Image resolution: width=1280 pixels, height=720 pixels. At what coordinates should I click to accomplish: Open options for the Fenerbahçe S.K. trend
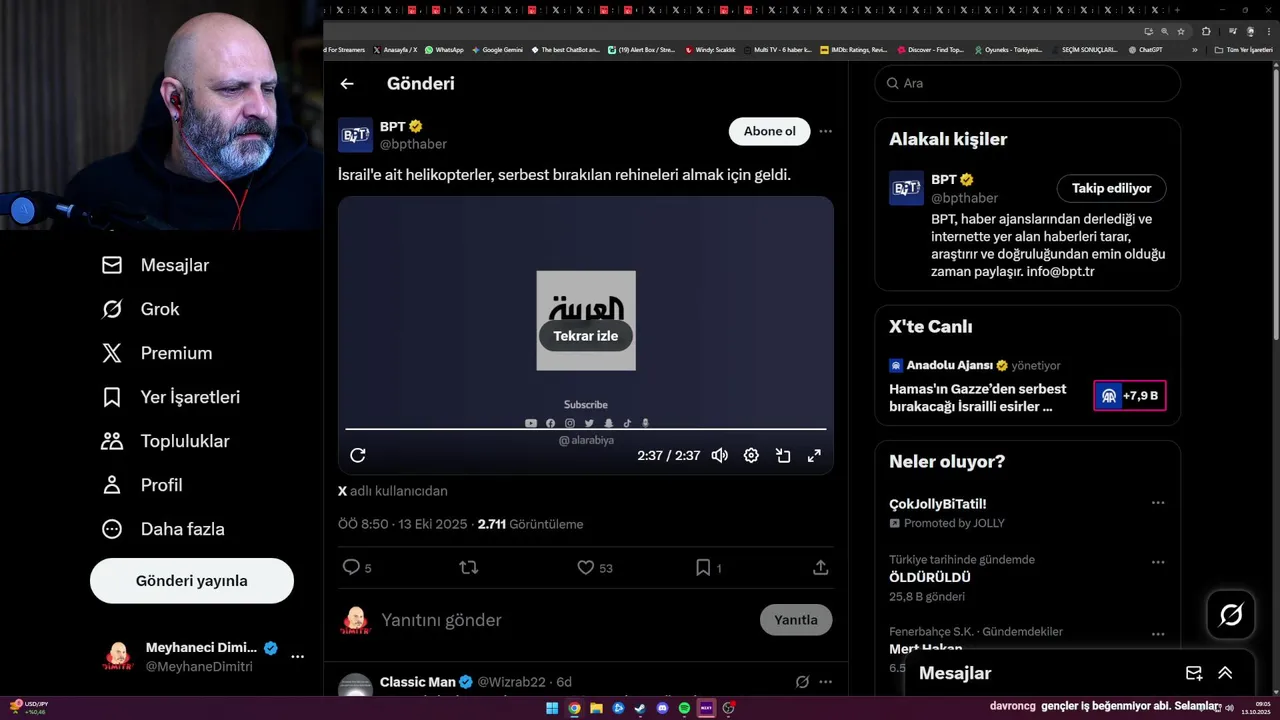click(x=1158, y=634)
